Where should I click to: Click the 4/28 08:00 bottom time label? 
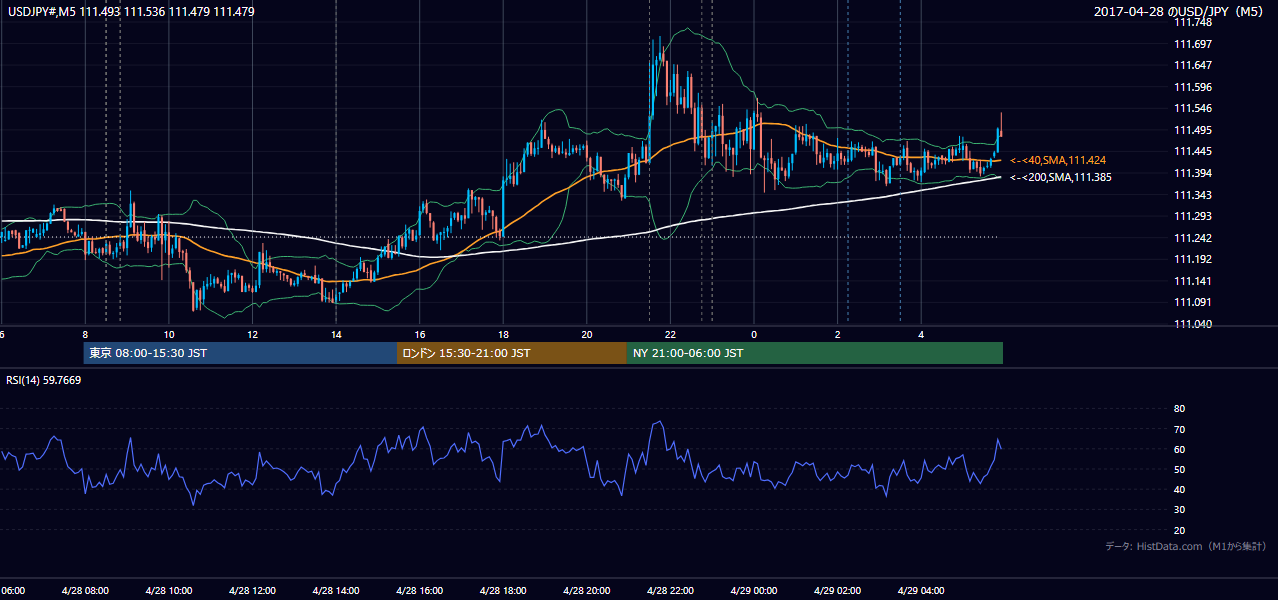click(85, 590)
